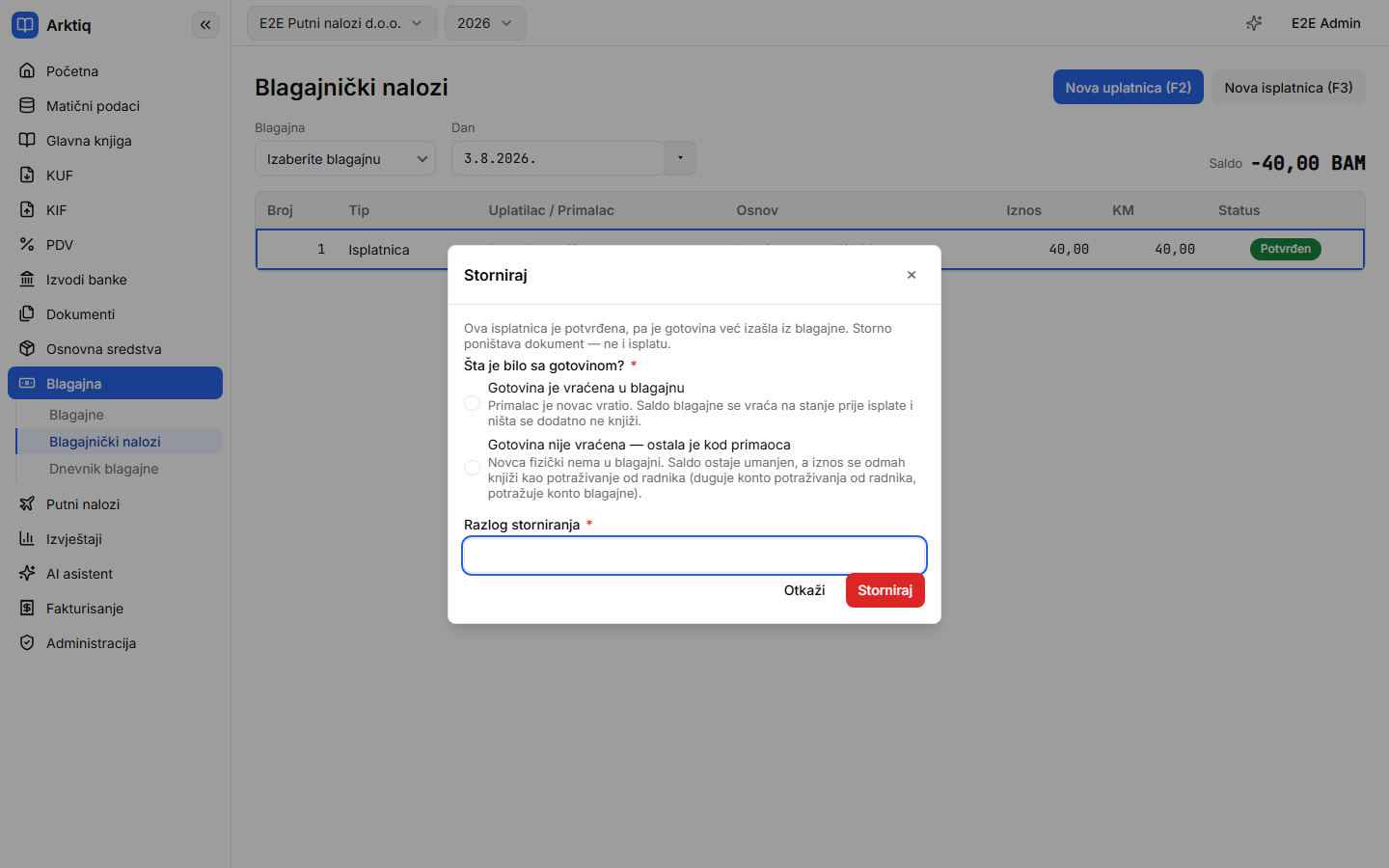
Task: Open the company selector E2E Putni nalozi d.o.o.
Action: pos(341,23)
